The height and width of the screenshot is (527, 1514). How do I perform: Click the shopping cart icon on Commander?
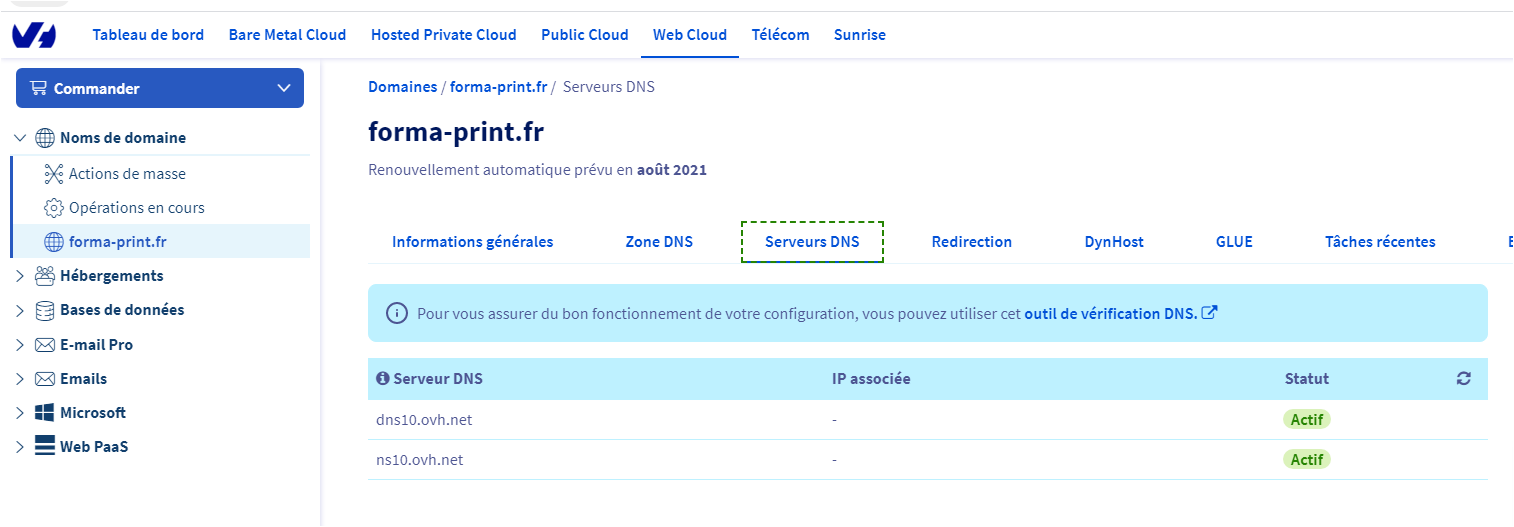[39, 88]
